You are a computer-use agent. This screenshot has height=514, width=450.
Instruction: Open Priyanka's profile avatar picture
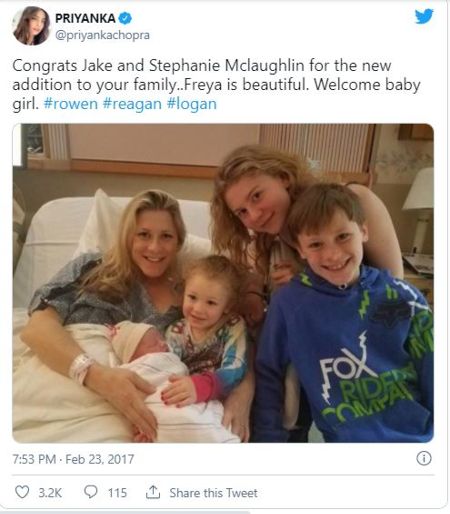click(31, 26)
